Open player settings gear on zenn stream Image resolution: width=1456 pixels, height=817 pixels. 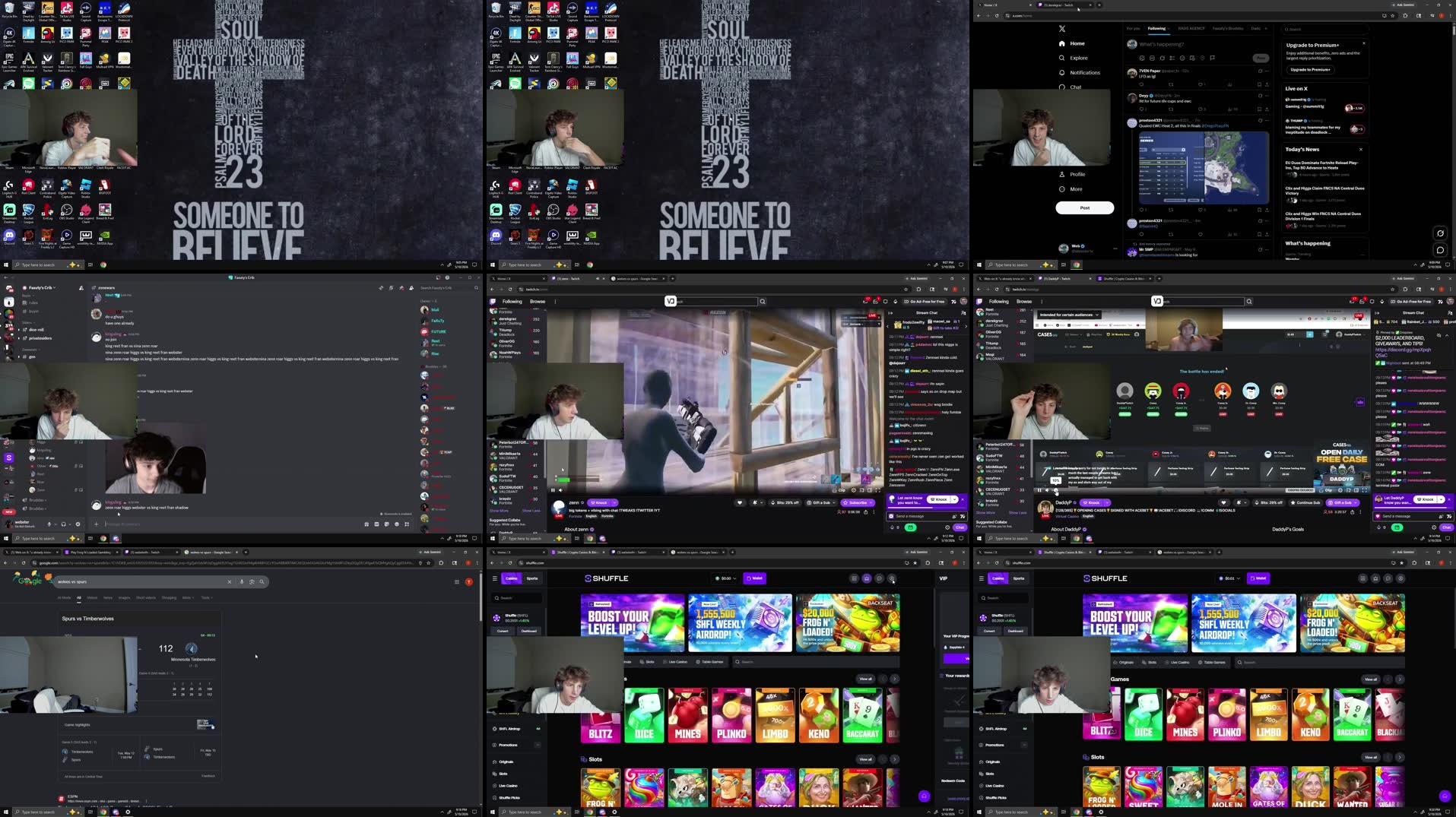pyautogui.click(x=854, y=490)
